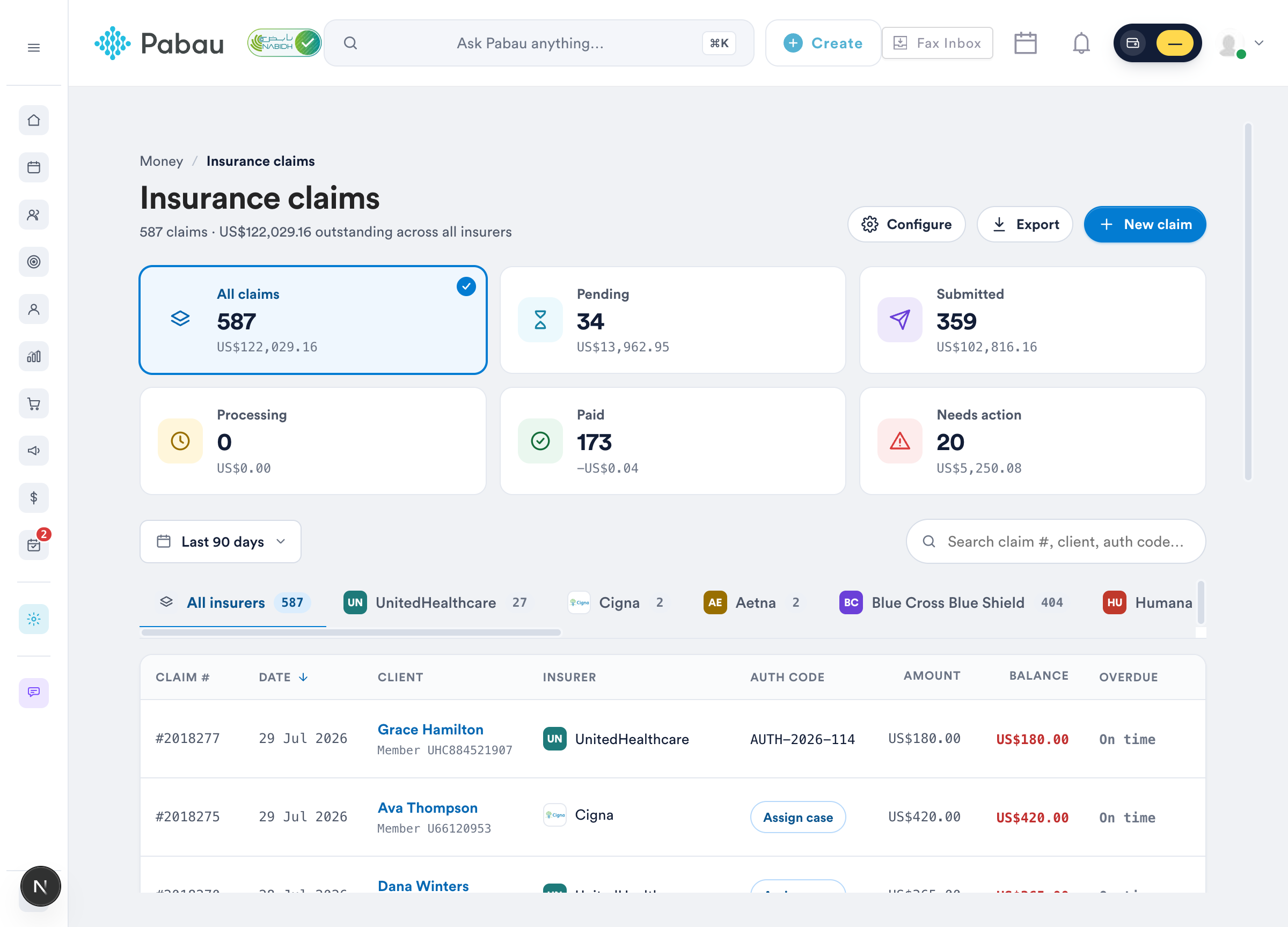Open client Ava Thompson
The height and width of the screenshot is (927, 1288).
point(428,808)
